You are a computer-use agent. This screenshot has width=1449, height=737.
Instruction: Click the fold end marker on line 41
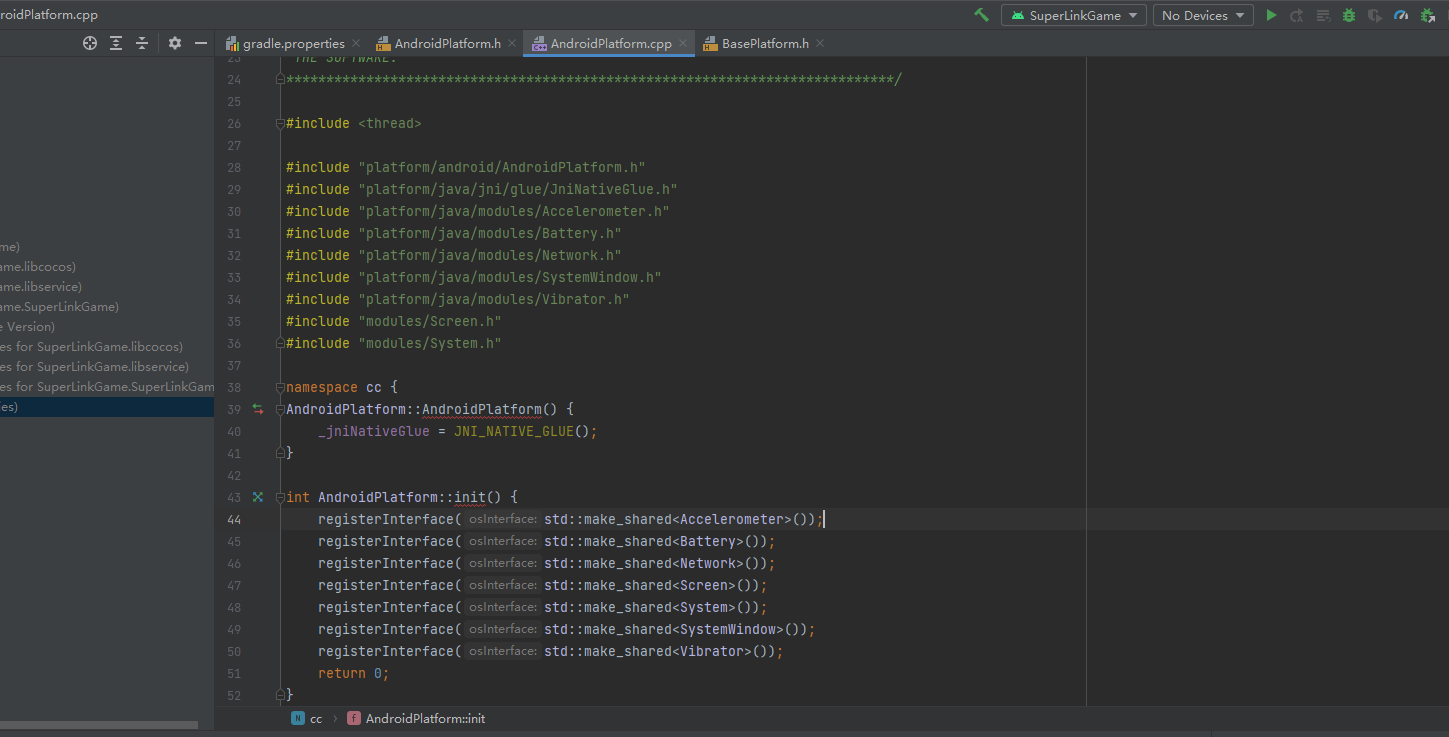click(x=280, y=453)
